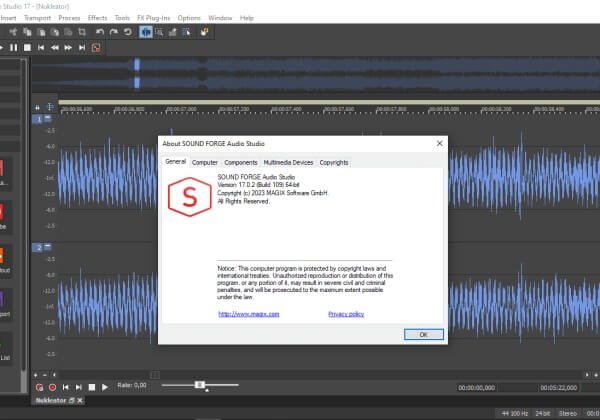Click the red S SOUND FORGE logo
The image size is (600, 420).
point(190,197)
